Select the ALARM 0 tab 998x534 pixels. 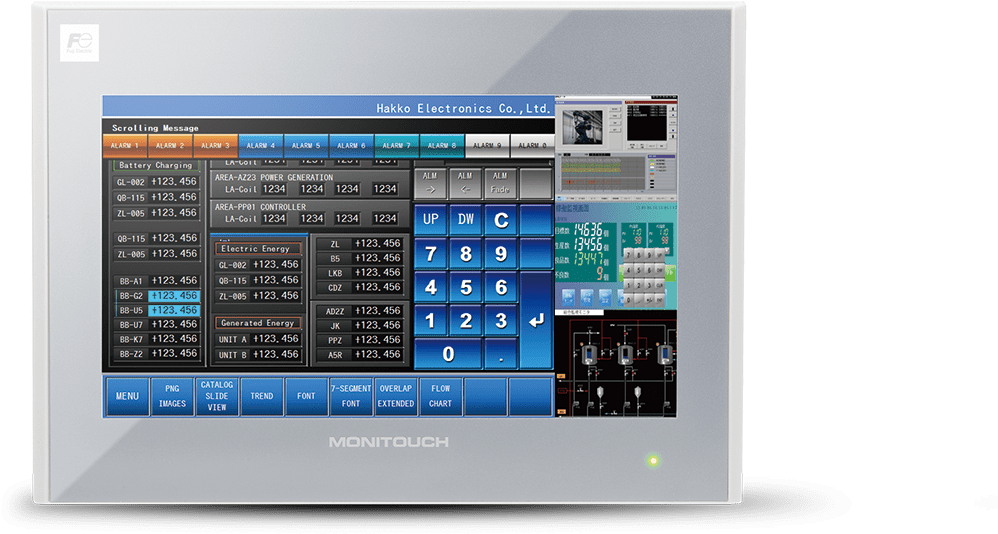(x=532, y=146)
